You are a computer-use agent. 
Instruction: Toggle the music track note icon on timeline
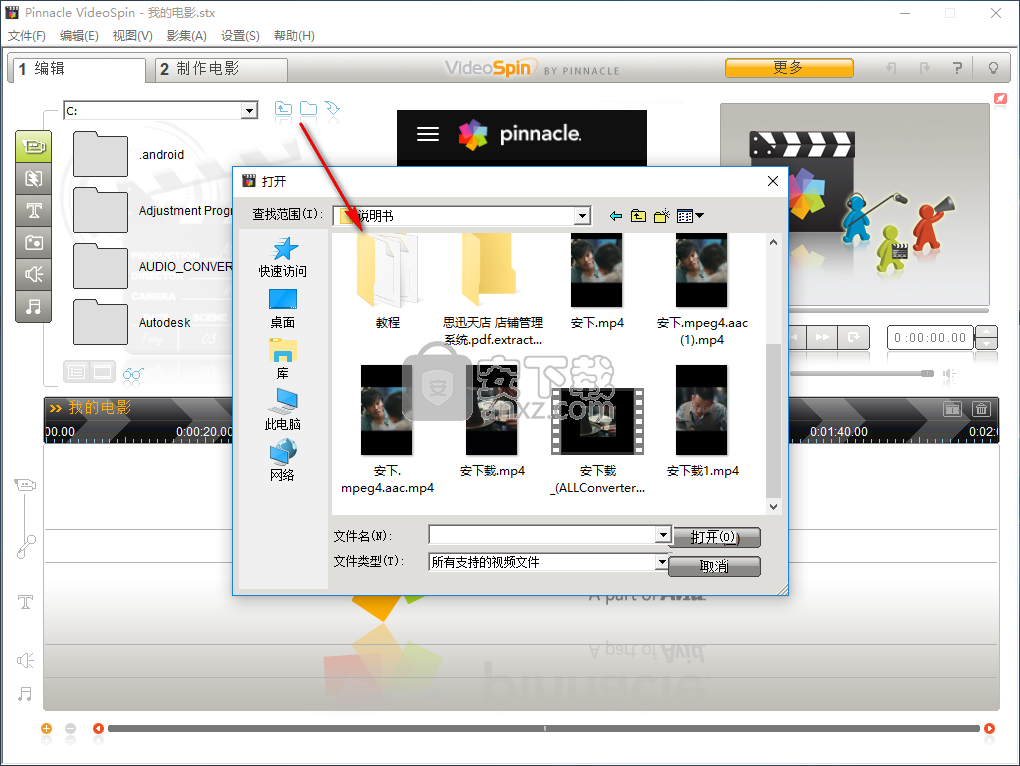pyautogui.click(x=25, y=694)
